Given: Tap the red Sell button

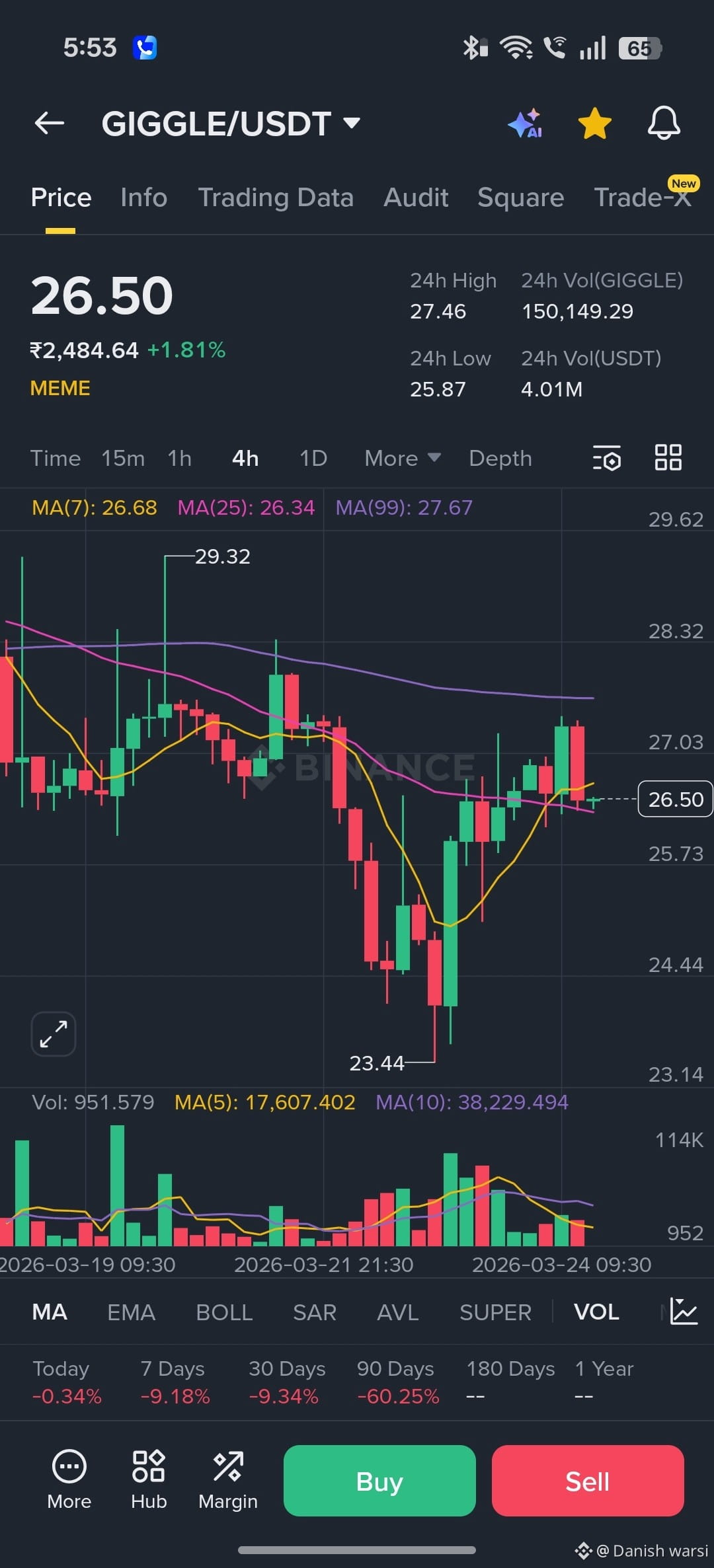Looking at the screenshot, I should pos(588,1481).
